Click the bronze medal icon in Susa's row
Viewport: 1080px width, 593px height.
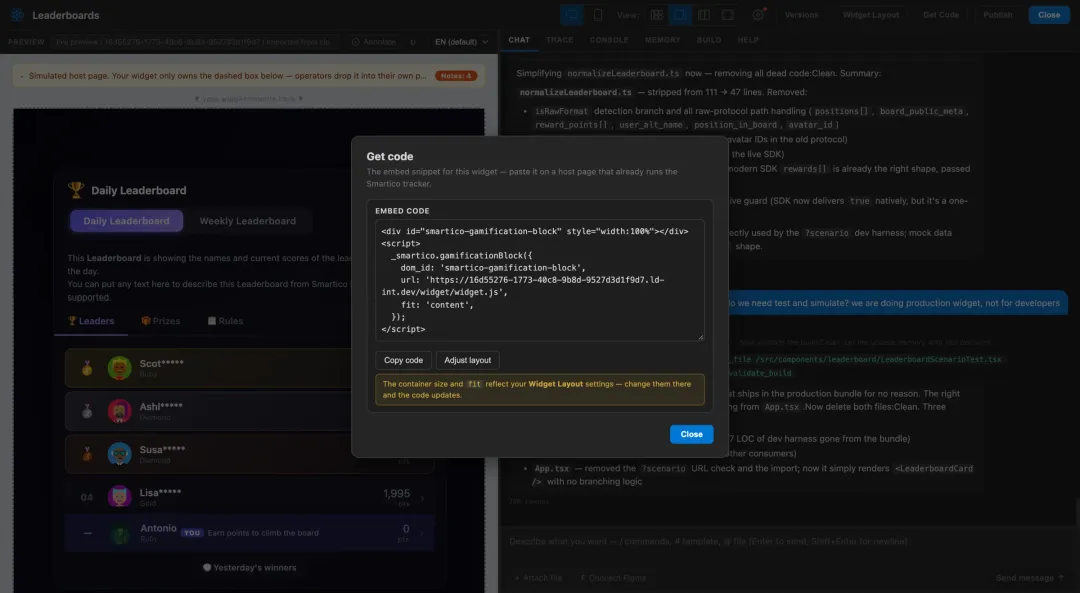87,454
